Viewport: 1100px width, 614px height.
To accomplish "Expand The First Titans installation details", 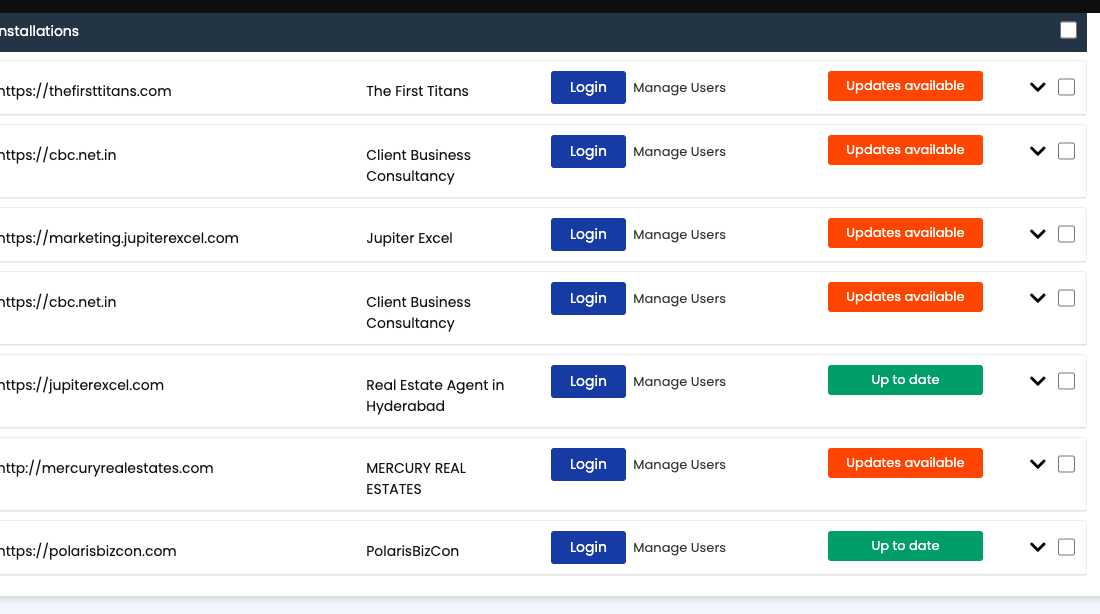I will [1037, 88].
